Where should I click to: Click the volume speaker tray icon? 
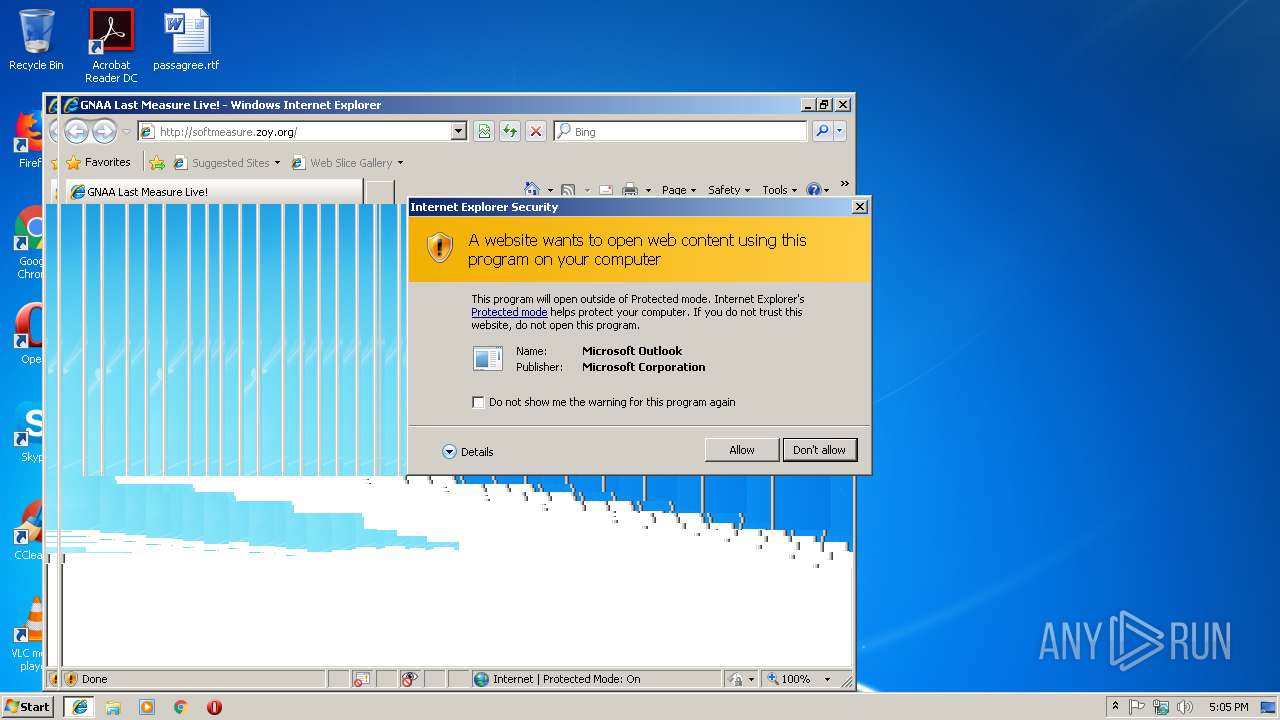pos(1185,707)
